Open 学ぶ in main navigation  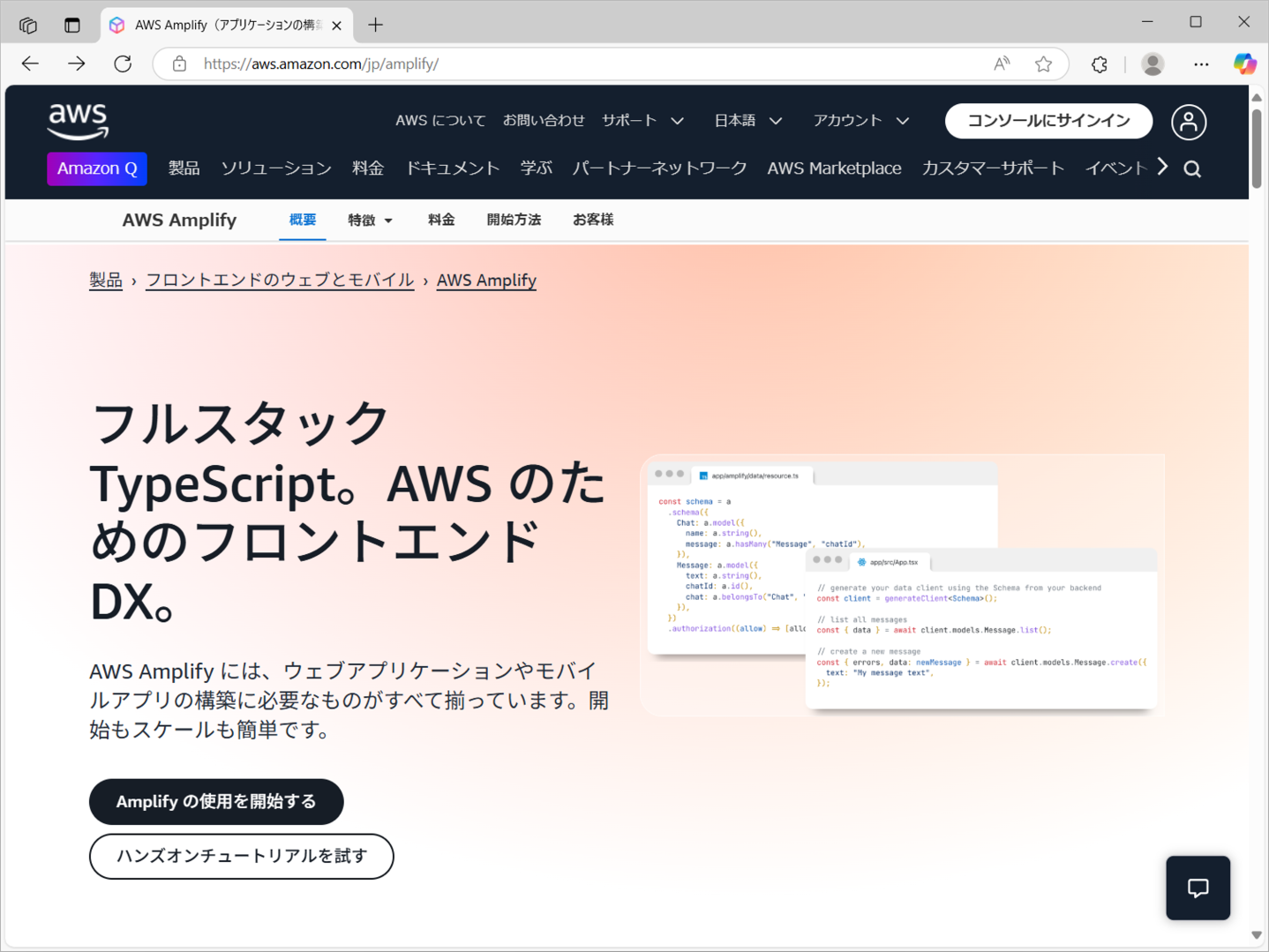(536, 168)
